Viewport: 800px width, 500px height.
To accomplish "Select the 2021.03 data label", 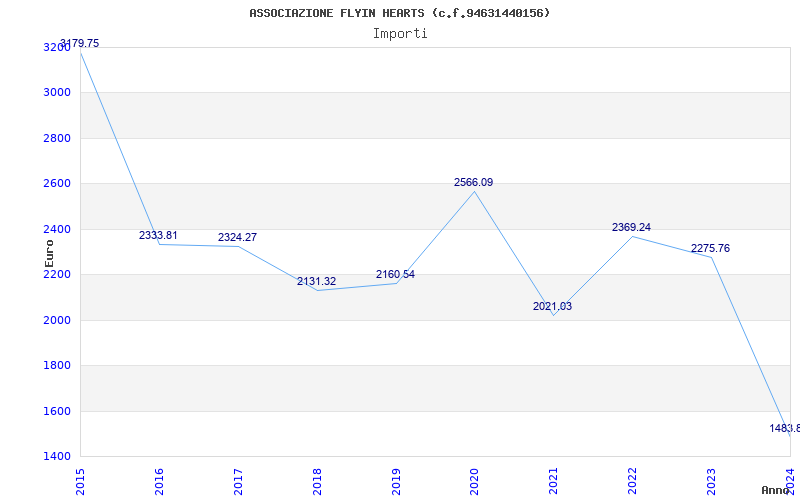I will (553, 306).
